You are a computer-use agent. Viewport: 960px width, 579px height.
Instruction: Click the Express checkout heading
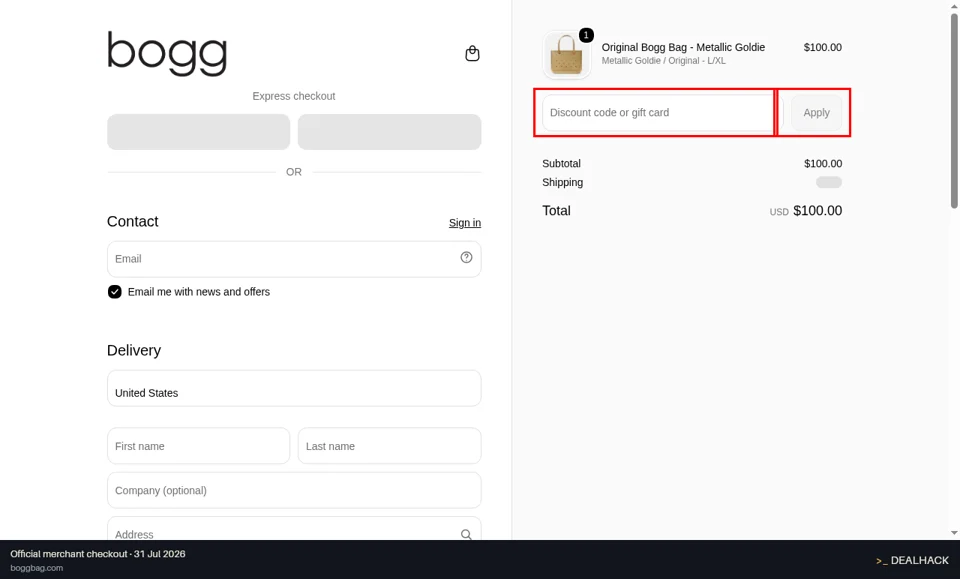294,96
